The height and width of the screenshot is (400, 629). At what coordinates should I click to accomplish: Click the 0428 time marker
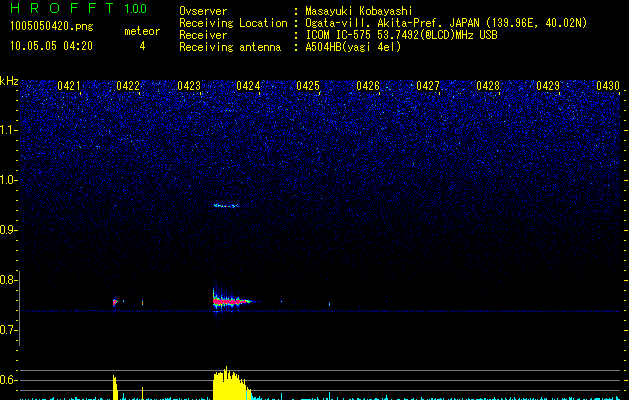(x=488, y=86)
